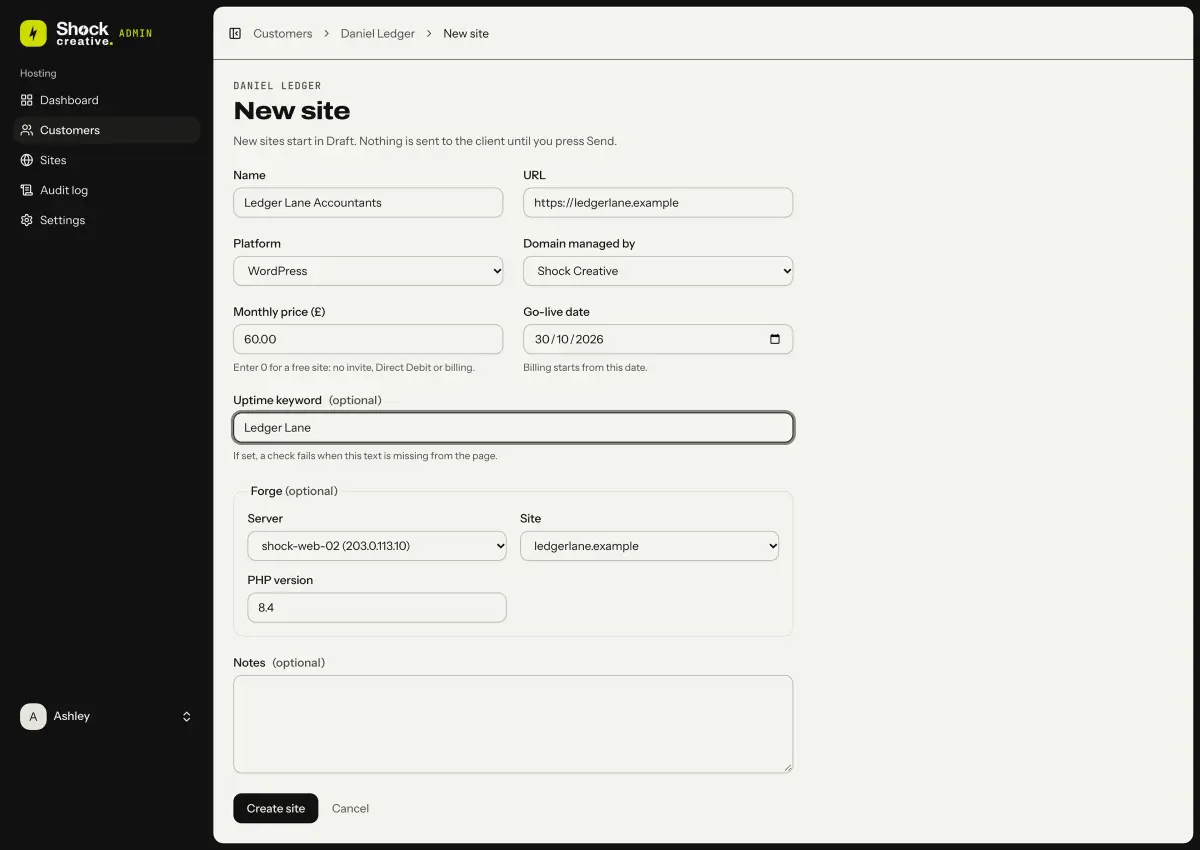Click inside the Notes textarea
1200x850 pixels.
[513, 724]
